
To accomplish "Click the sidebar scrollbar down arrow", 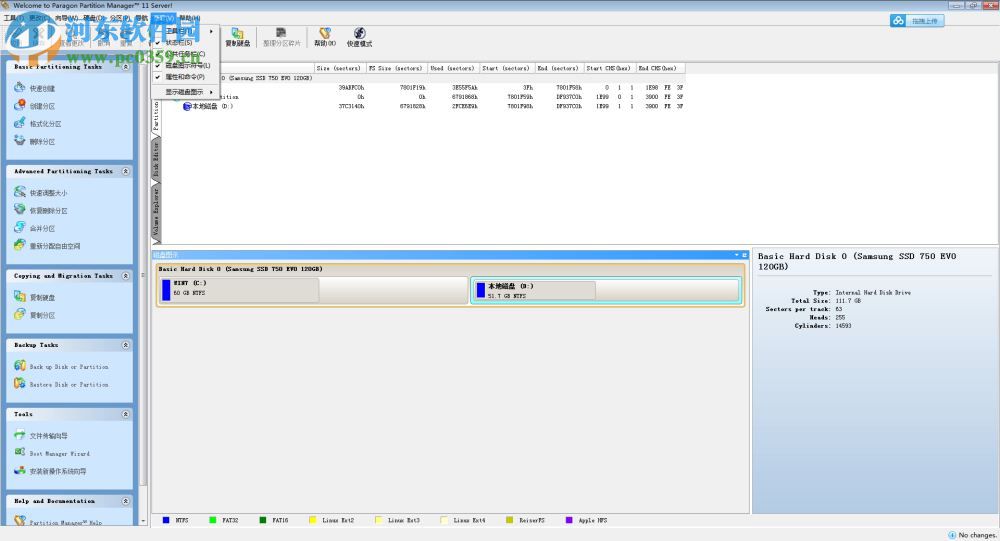I will click(x=143, y=521).
